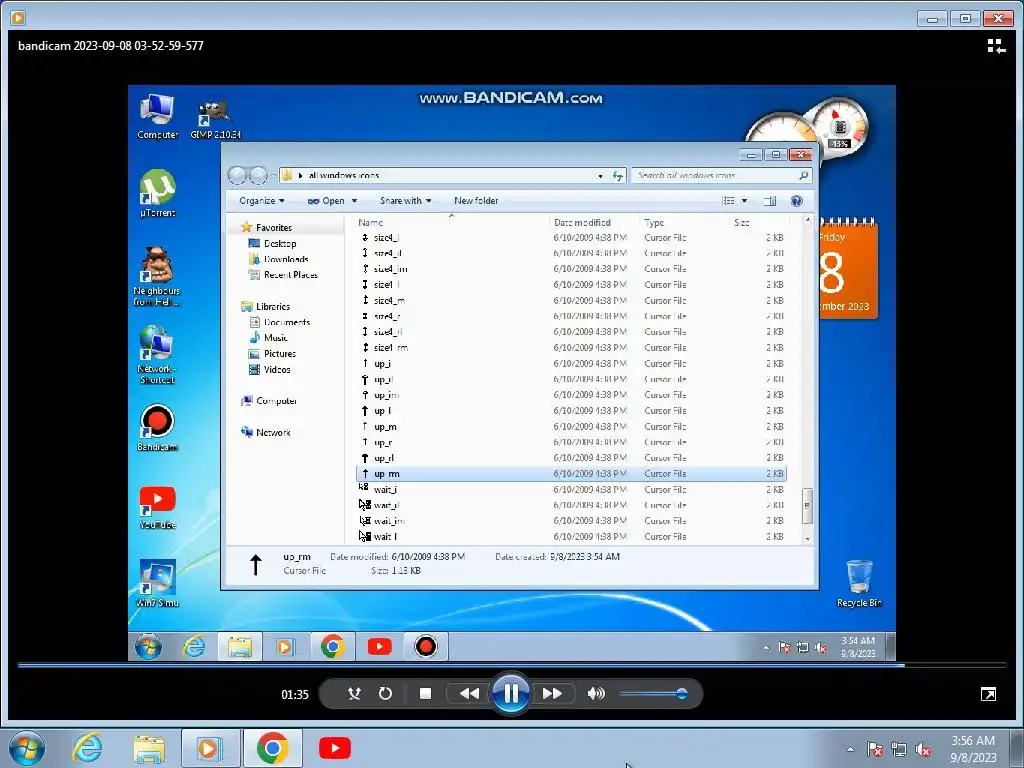Sort files by the Size column header
The image size is (1024, 768).
(x=741, y=222)
